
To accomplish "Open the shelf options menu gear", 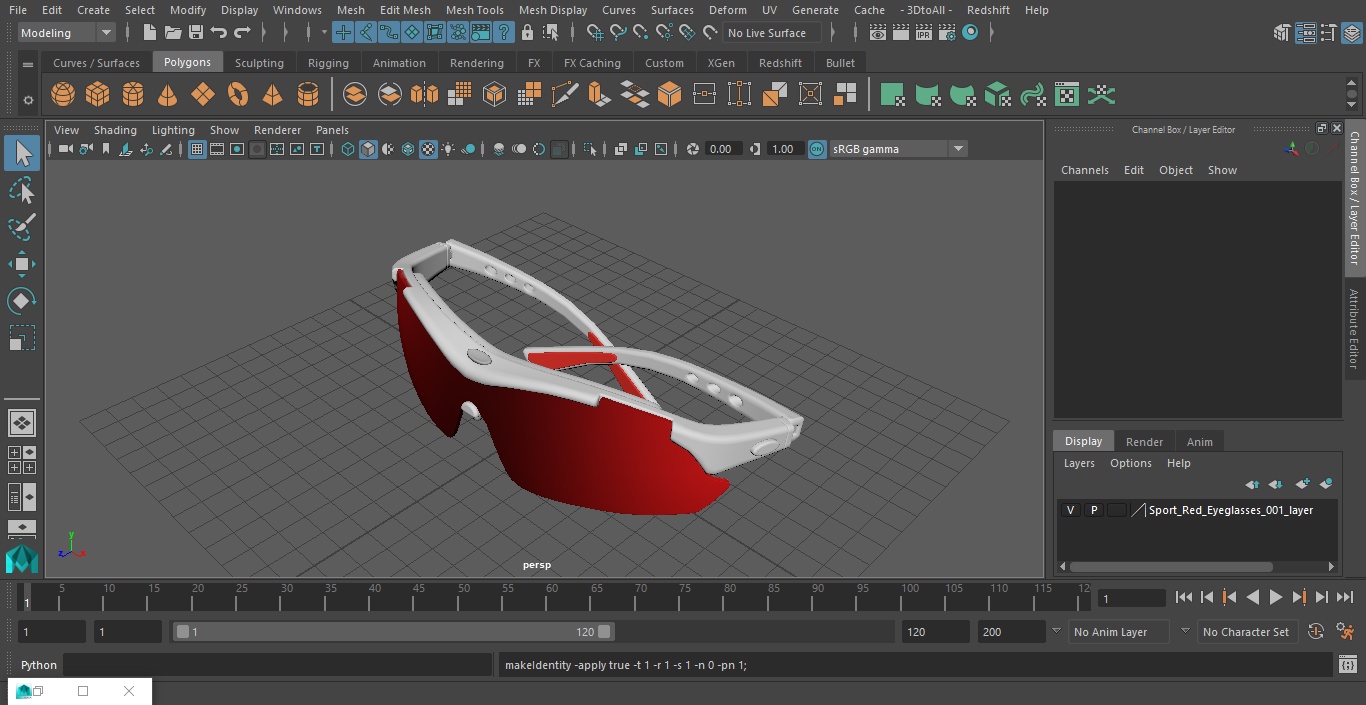I will coord(28,99).
